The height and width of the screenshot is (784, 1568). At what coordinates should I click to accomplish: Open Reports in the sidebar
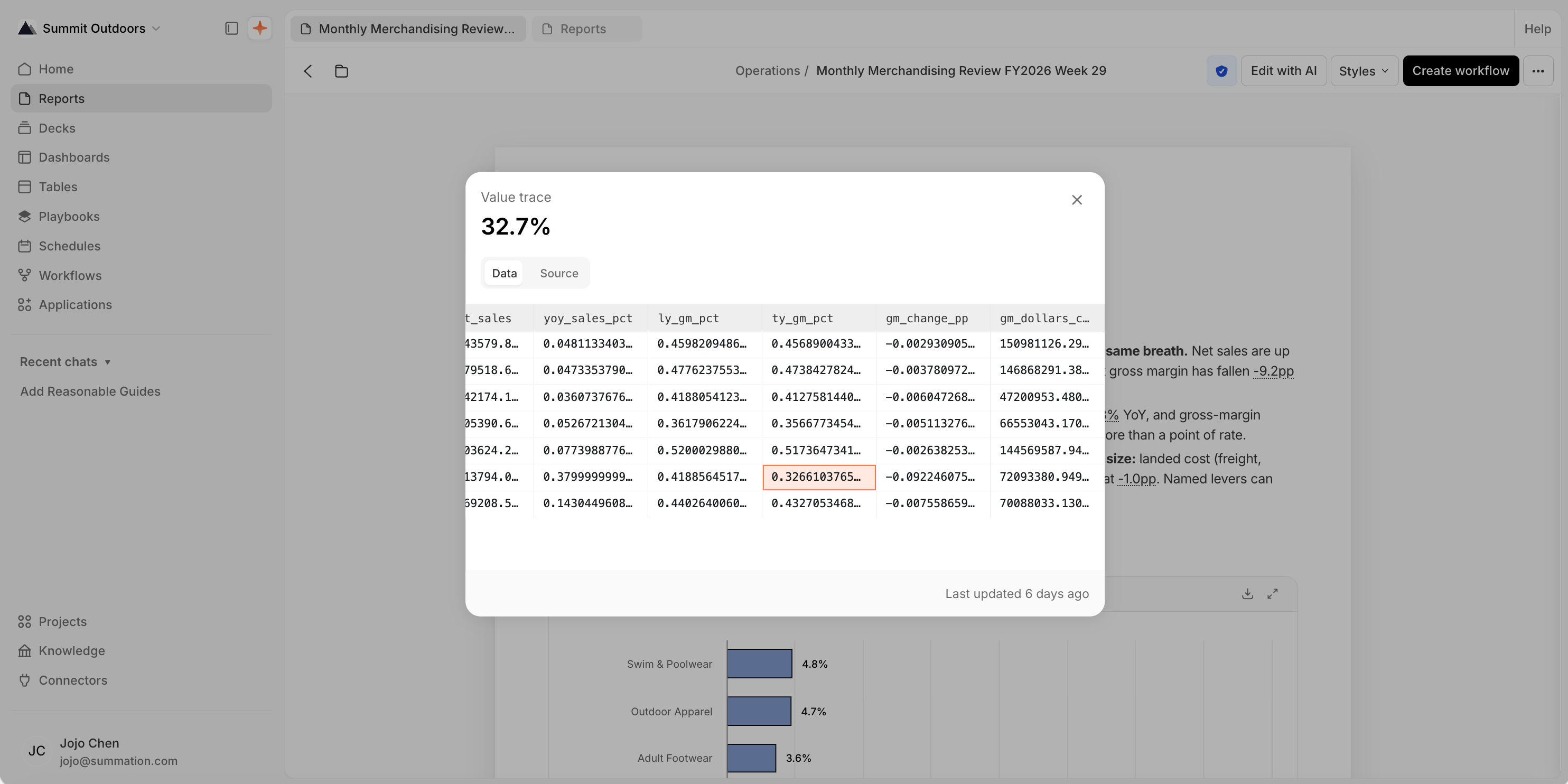141,98
